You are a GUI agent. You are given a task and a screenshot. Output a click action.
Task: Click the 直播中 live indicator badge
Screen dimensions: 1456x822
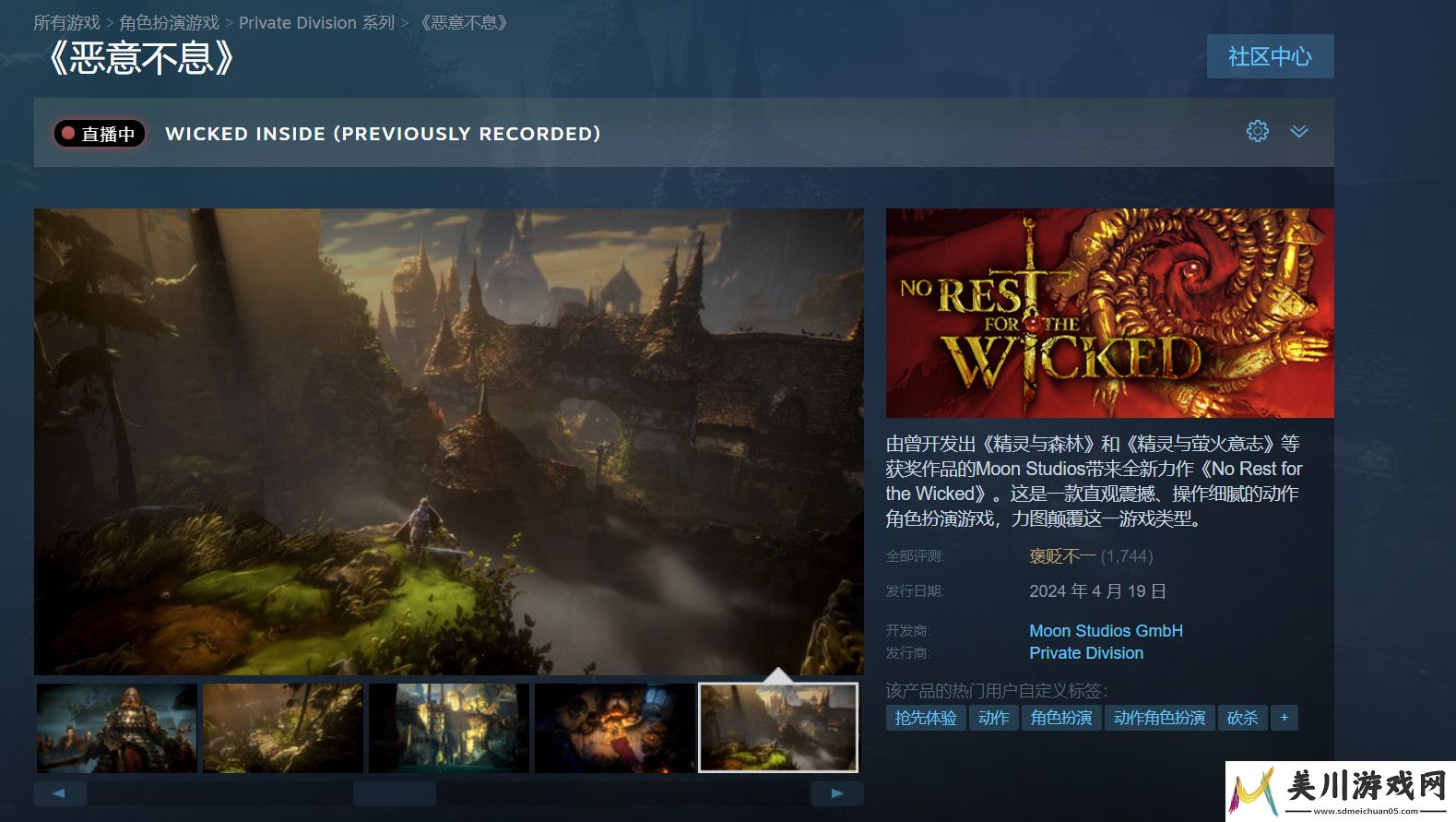pyautogui.click(x=99, y=134)
